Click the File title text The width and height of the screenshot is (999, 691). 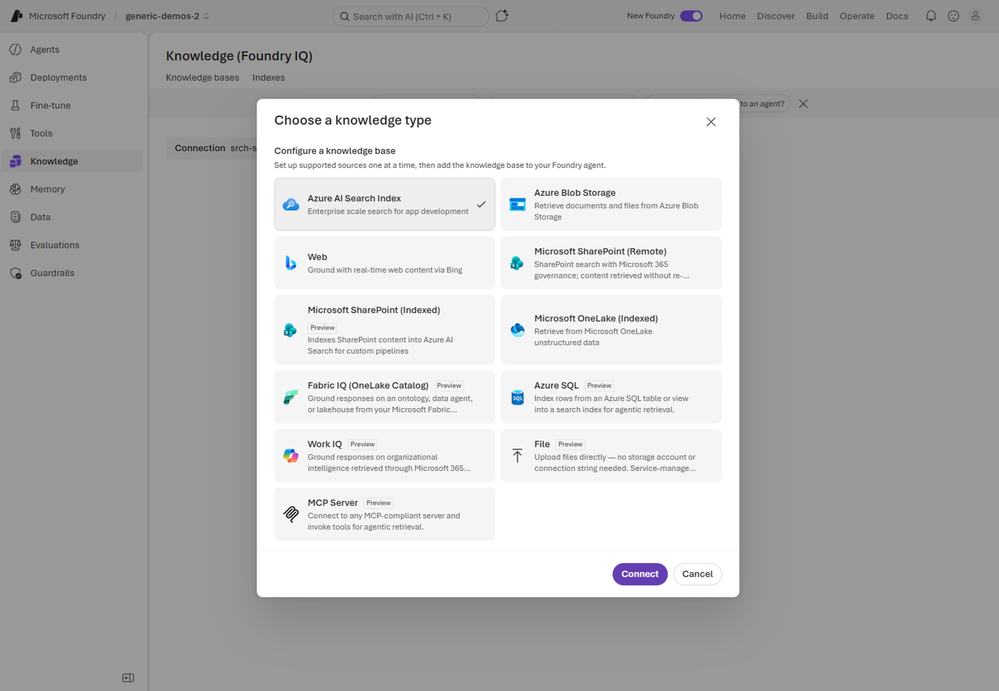(x=542, y=444)
